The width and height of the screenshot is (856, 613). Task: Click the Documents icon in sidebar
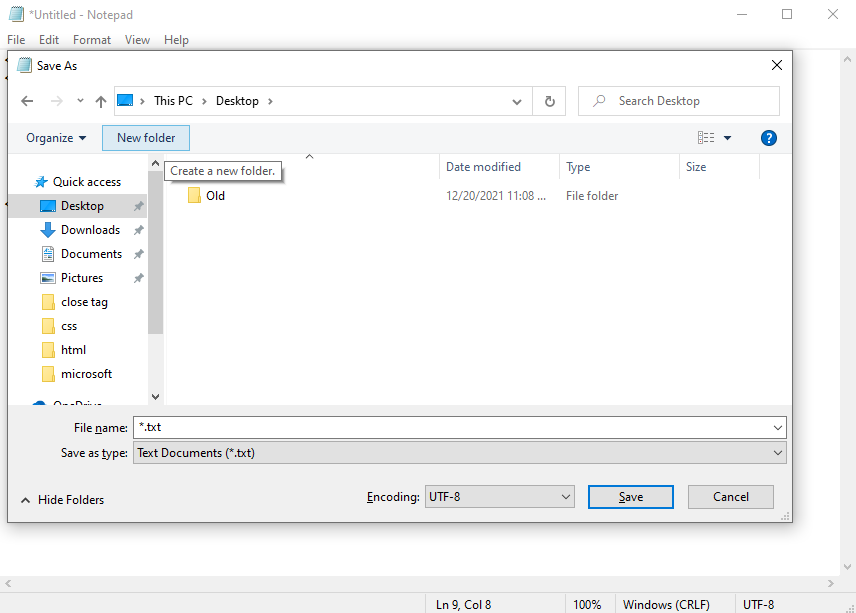pos(47,254)
